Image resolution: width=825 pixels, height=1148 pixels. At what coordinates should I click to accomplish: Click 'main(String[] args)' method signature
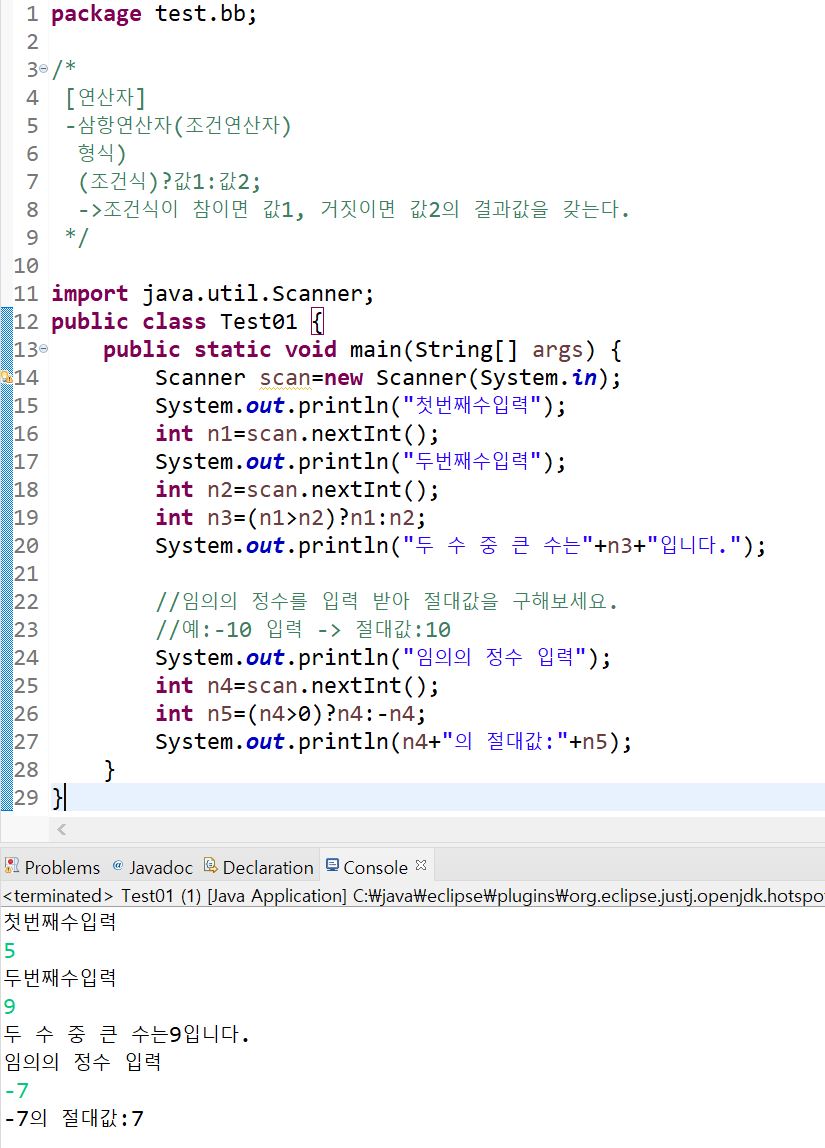pyautogui.click(x=472, y=350)
